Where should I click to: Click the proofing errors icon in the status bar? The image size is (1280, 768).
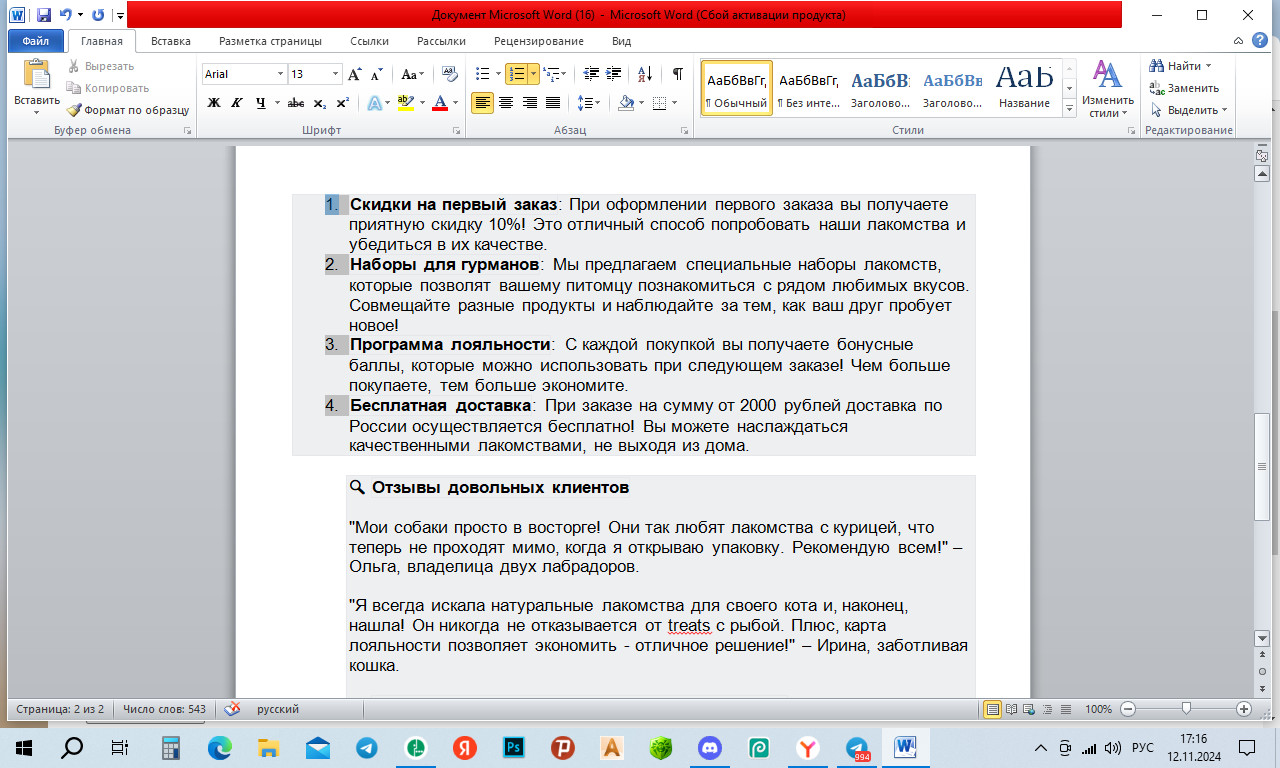232,709
